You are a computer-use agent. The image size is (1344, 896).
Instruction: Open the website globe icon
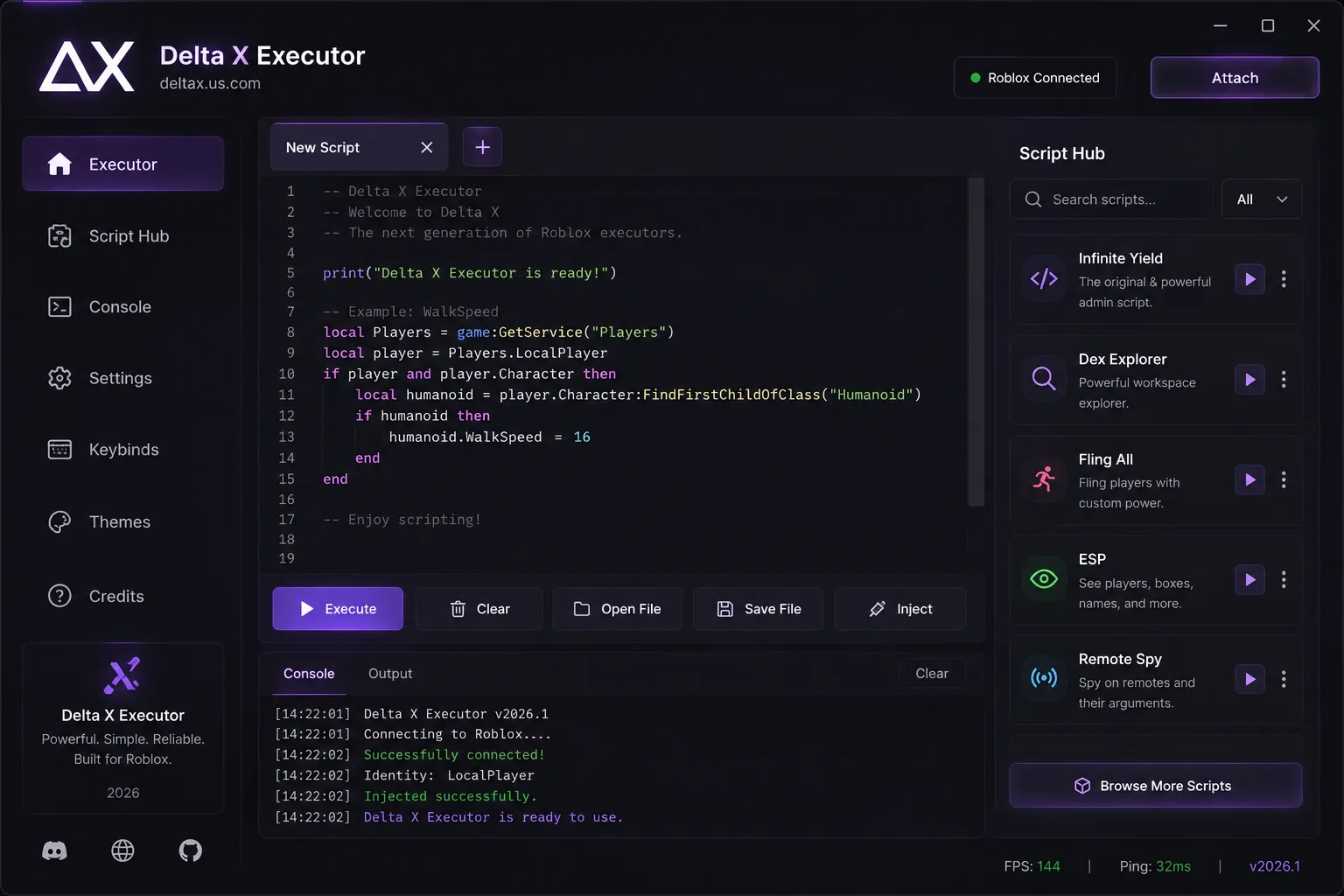[122, 850]
